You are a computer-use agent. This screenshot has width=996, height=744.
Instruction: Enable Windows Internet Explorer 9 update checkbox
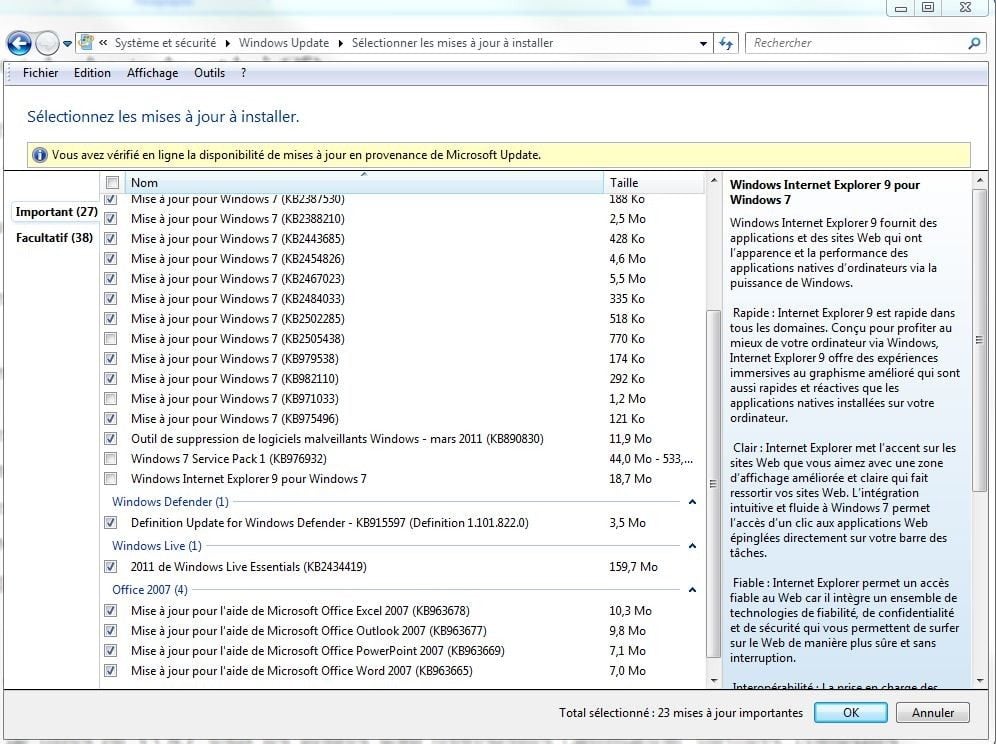(x=111, y=479)
